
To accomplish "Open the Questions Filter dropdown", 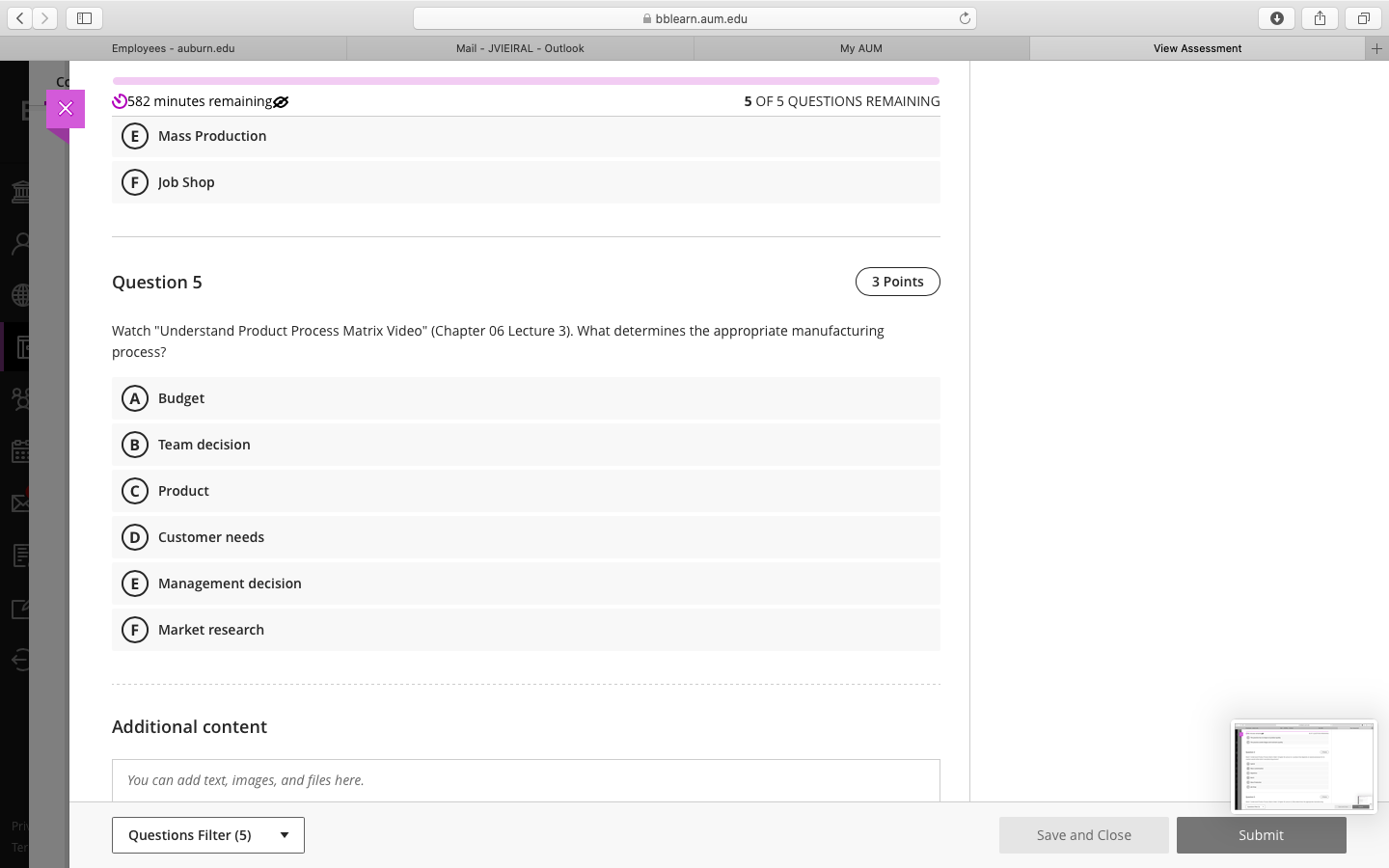I will [x=207, y=834].
